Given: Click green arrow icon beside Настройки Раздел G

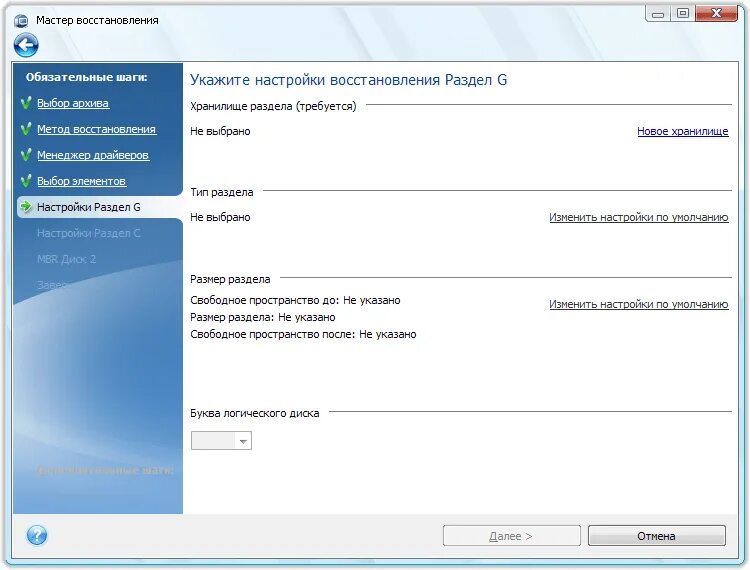Looking at the screenshot, I should [x=26, y=207].
